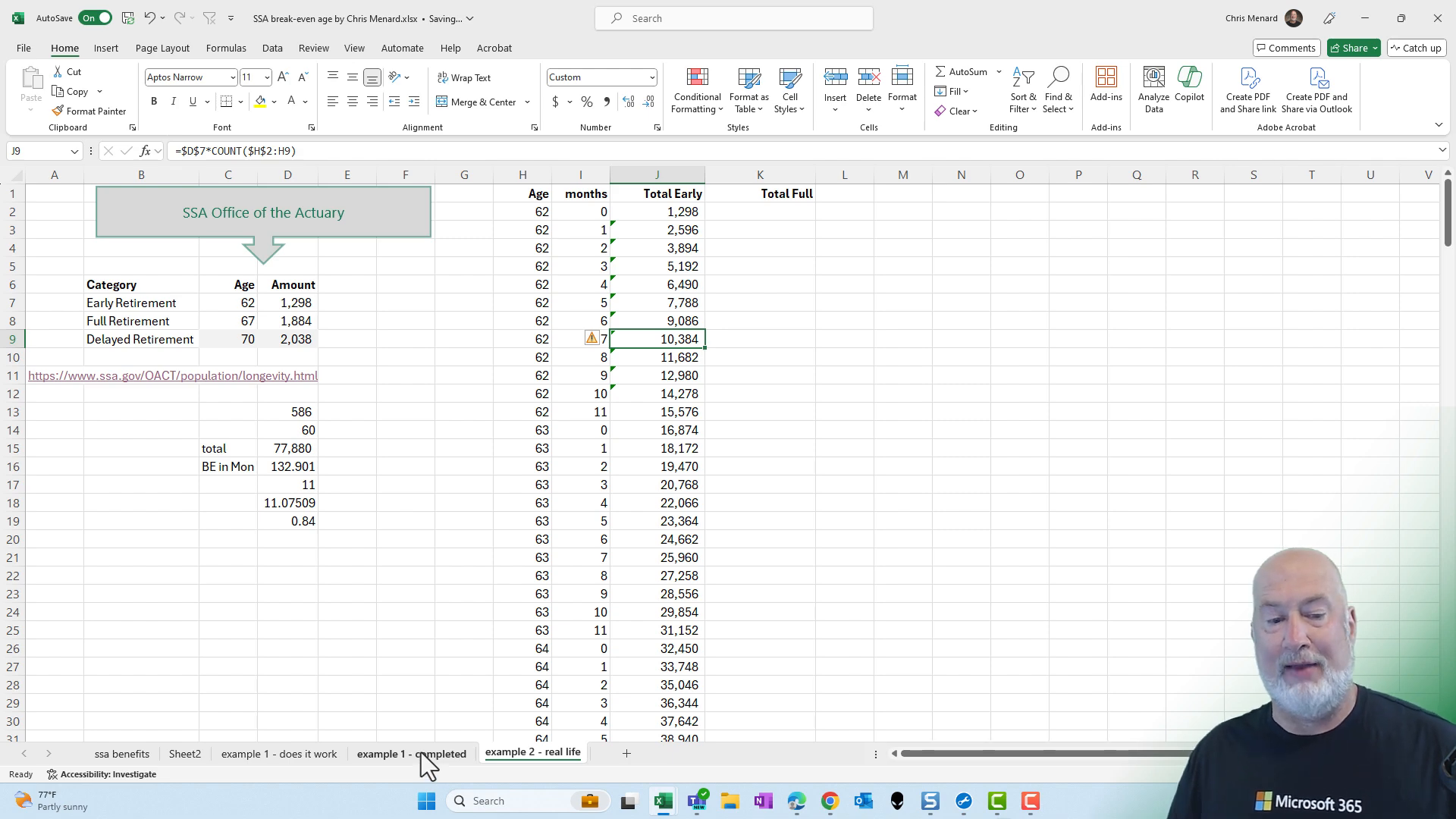Open the Formulas ribbon tab
This screenshot has height=819, width=1456.
[x=226, y=48]
